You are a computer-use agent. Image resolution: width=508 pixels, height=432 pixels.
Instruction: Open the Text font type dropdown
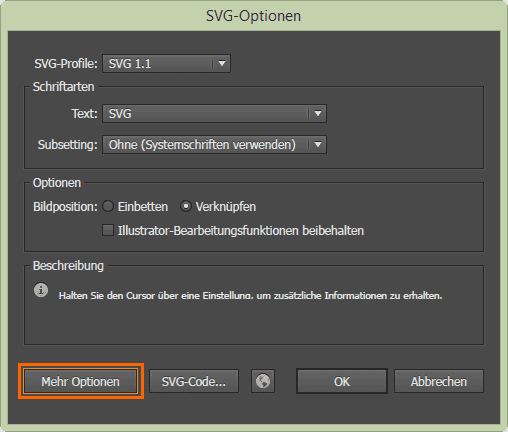click(214, 114)
